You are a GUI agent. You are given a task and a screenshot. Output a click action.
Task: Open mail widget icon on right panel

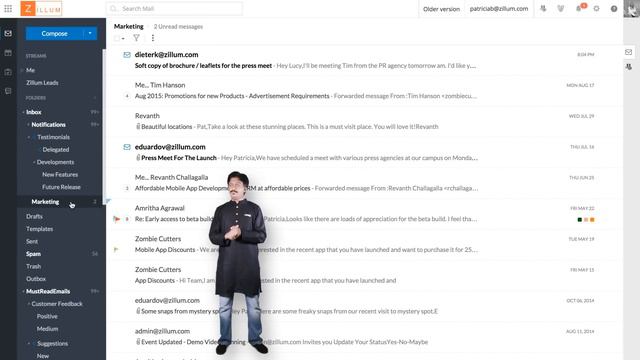click(x=629, y=52)
